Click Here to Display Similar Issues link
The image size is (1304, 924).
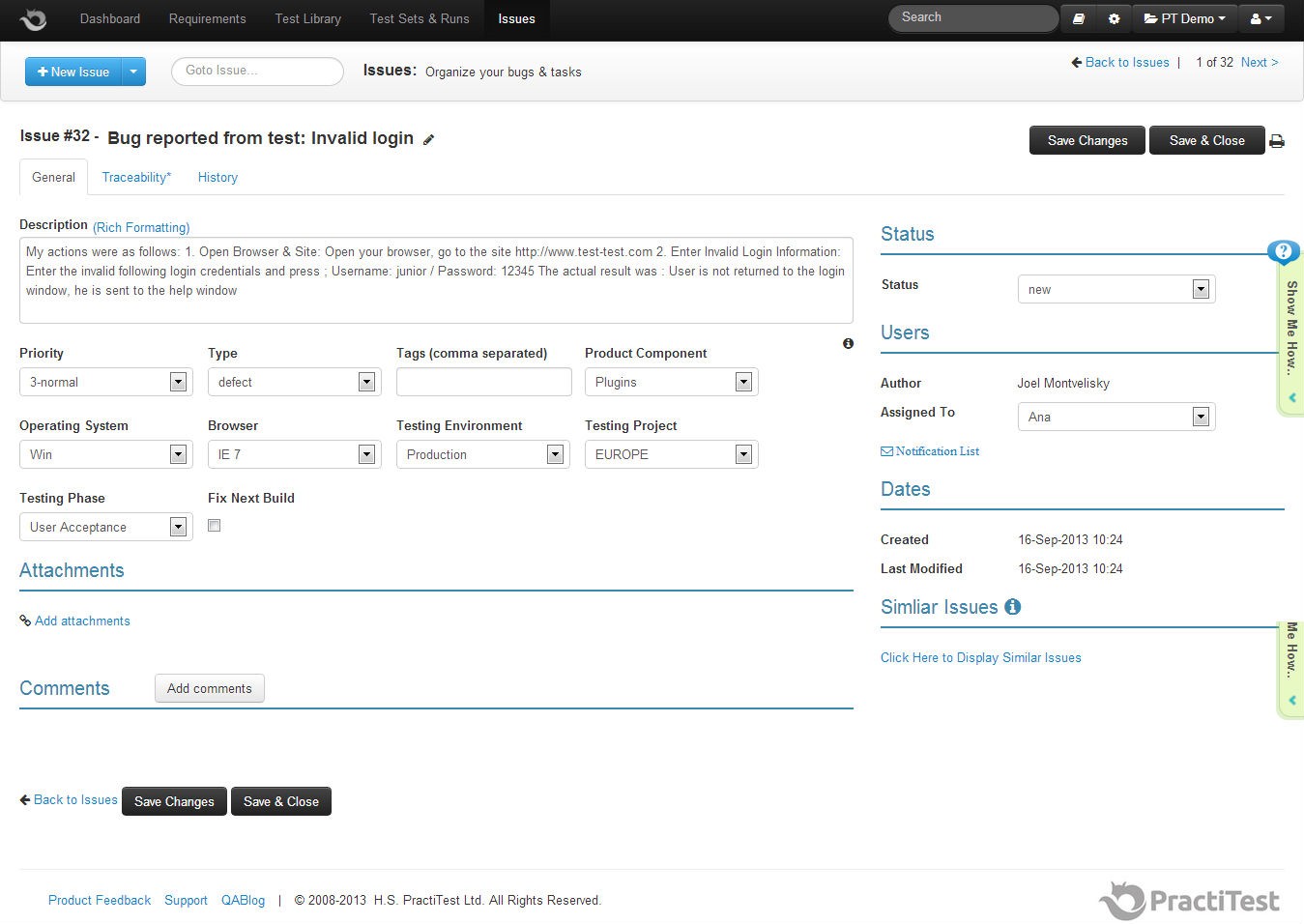point(980,657)
